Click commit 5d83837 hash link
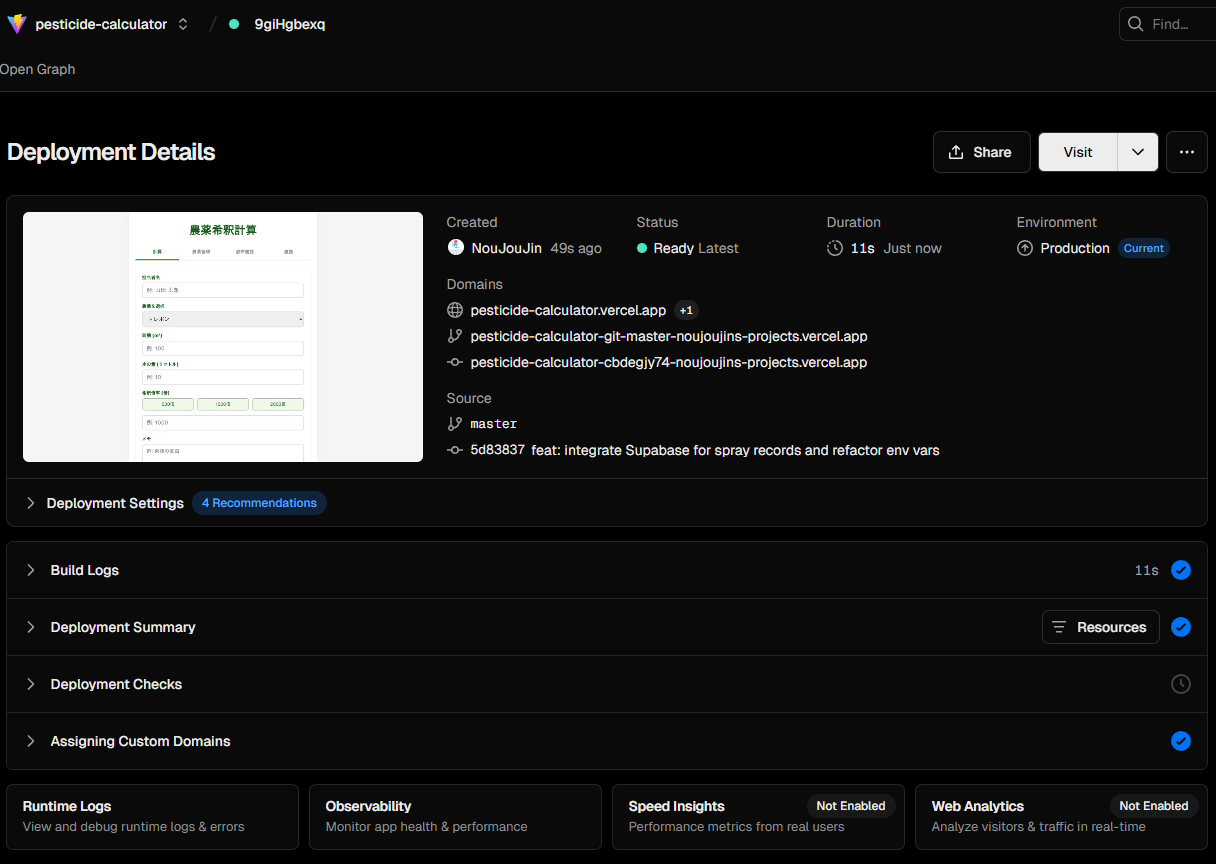The height and width of the screenshot is (864, 1216). [x=497, y=450]
